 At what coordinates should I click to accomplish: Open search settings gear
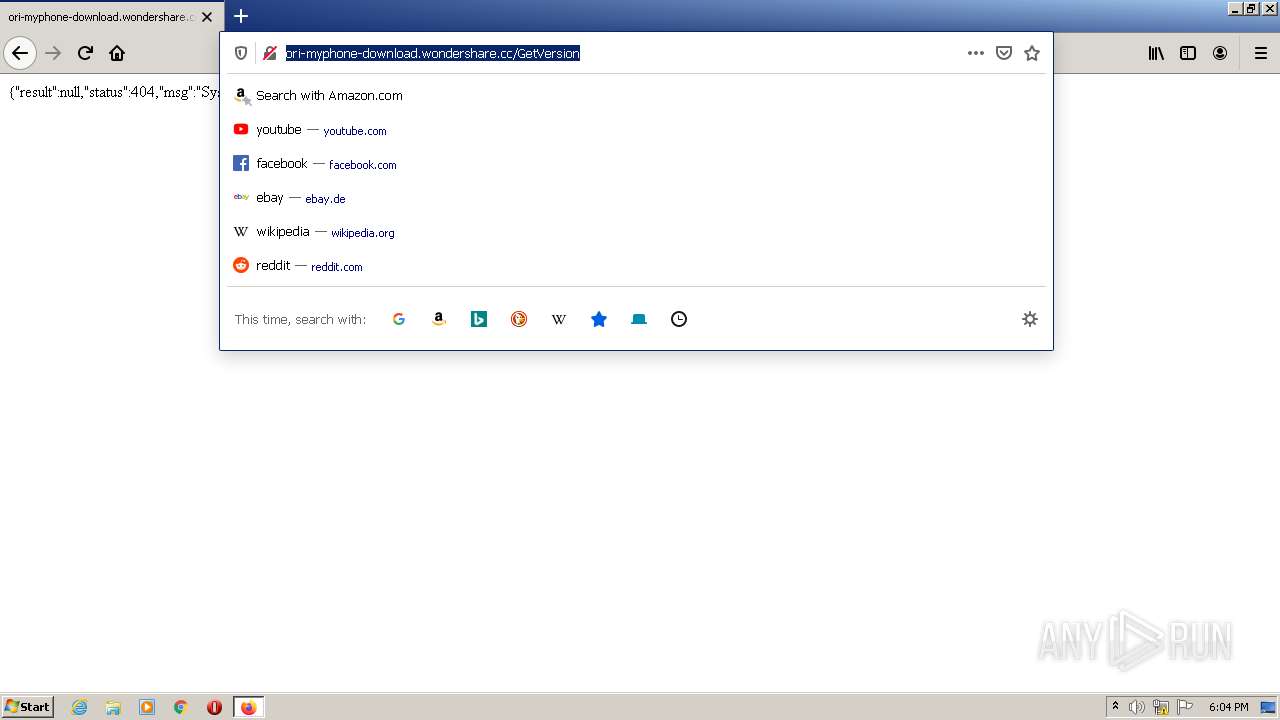[1030, 319]
